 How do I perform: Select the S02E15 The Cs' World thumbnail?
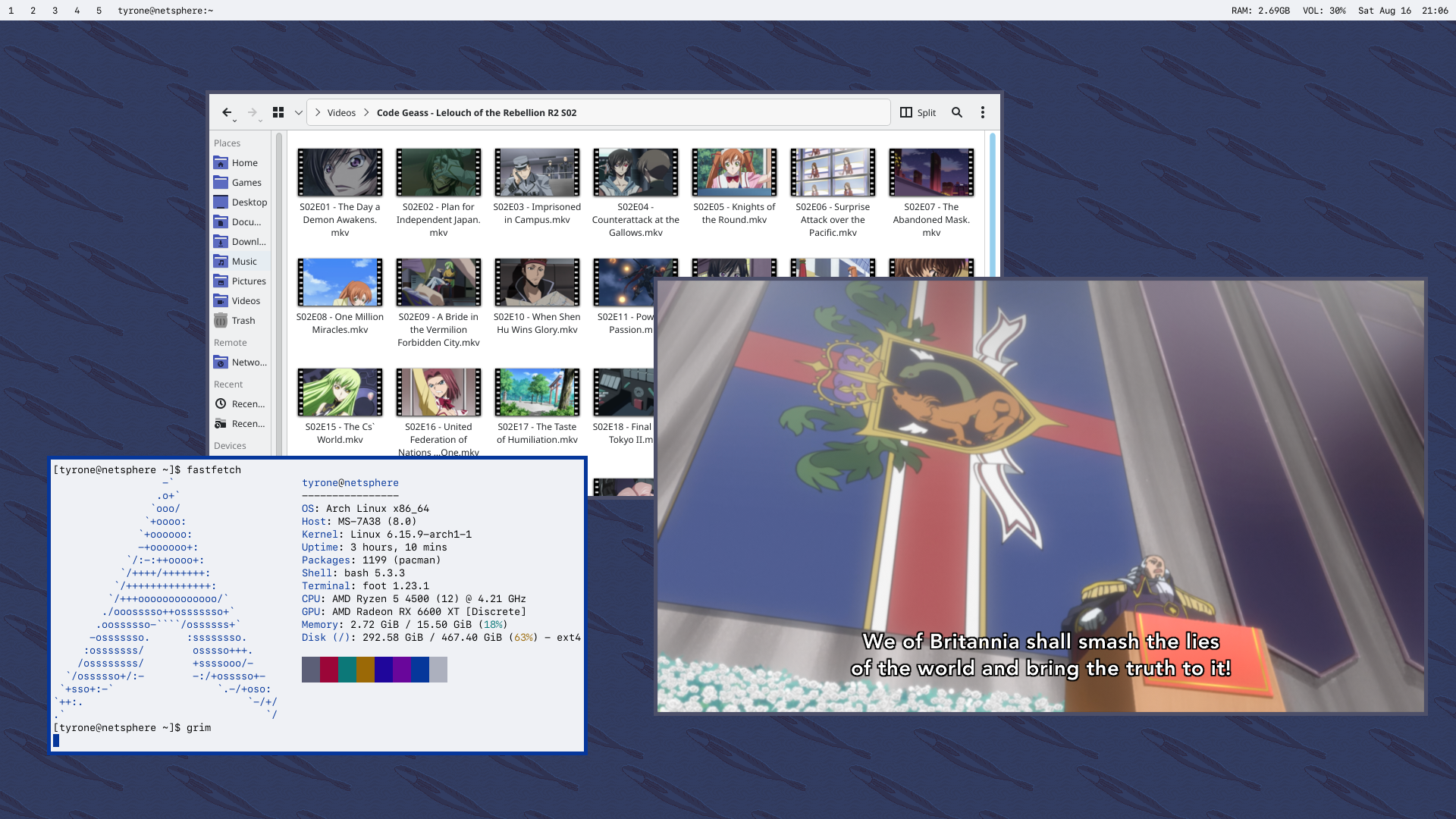pos(340,393)
